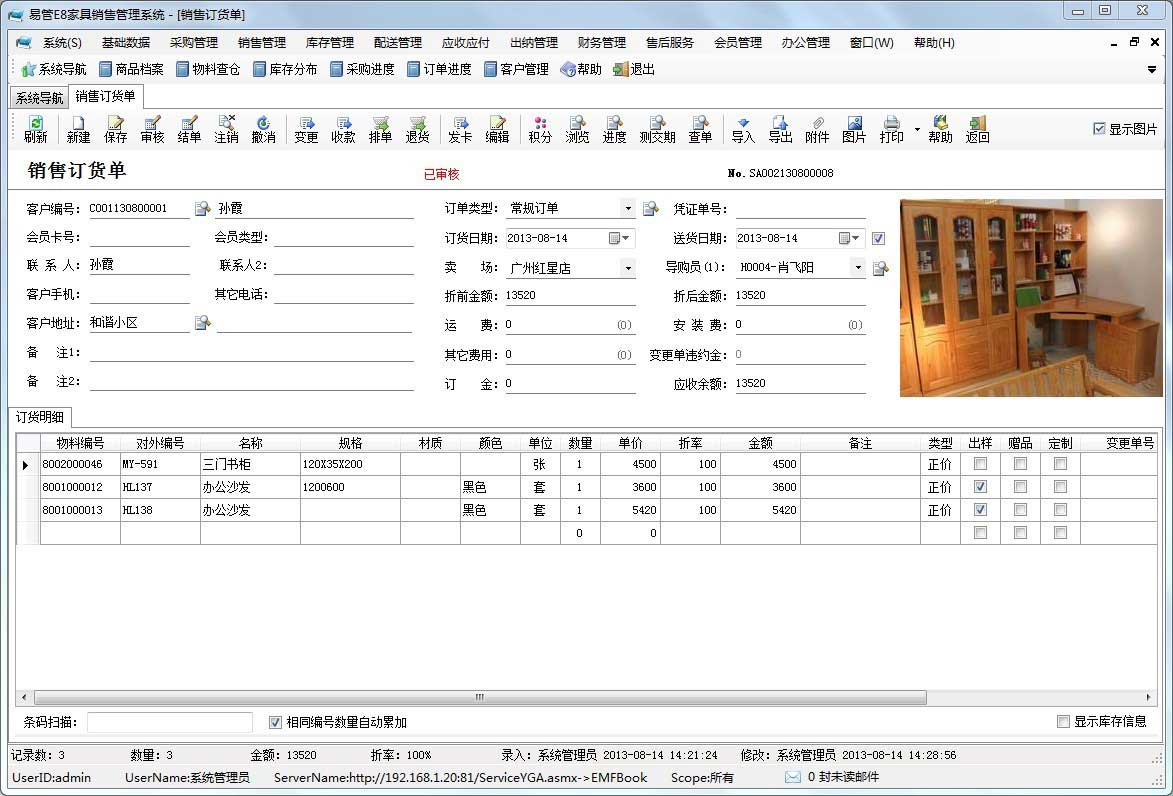Expand the 导购员(1) dropdown
This screenshot has height=796, width=1173.
pos(858,267)
